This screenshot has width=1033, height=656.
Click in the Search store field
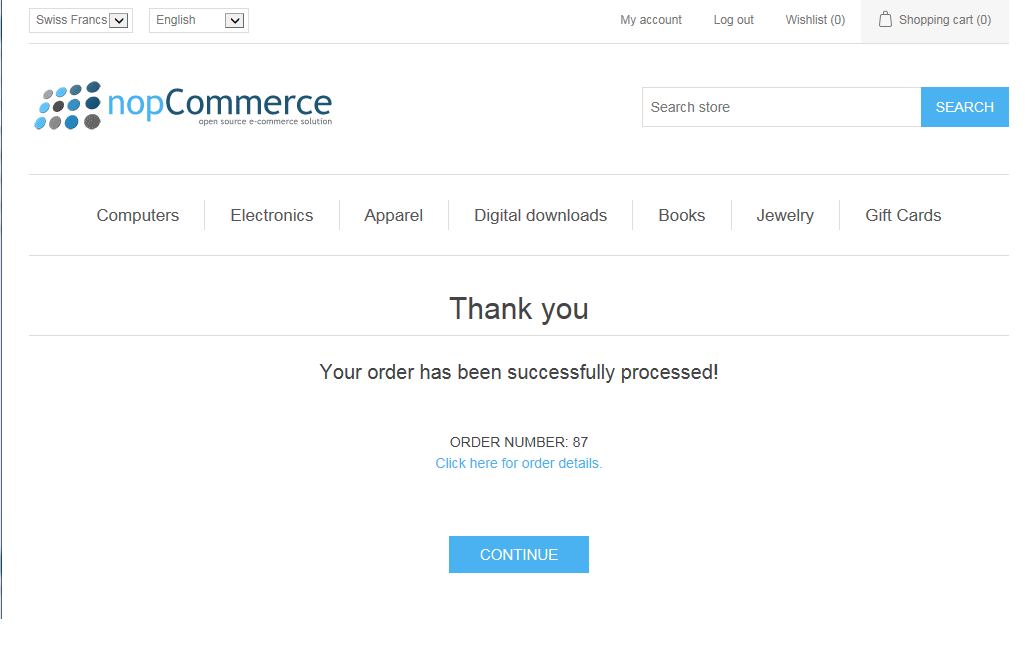[x=781, y=107]
